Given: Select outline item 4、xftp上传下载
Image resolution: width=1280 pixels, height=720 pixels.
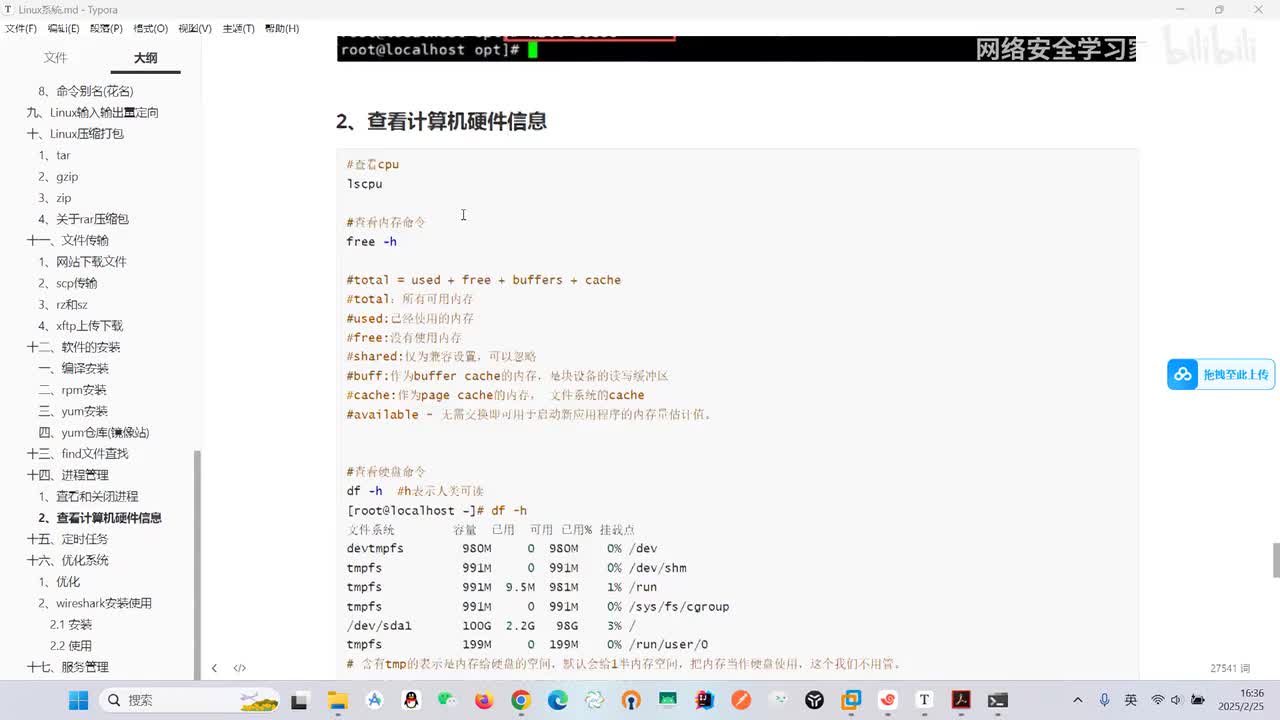Looking at the screenshot, I should pyautogui.click(x=81, y=326).
